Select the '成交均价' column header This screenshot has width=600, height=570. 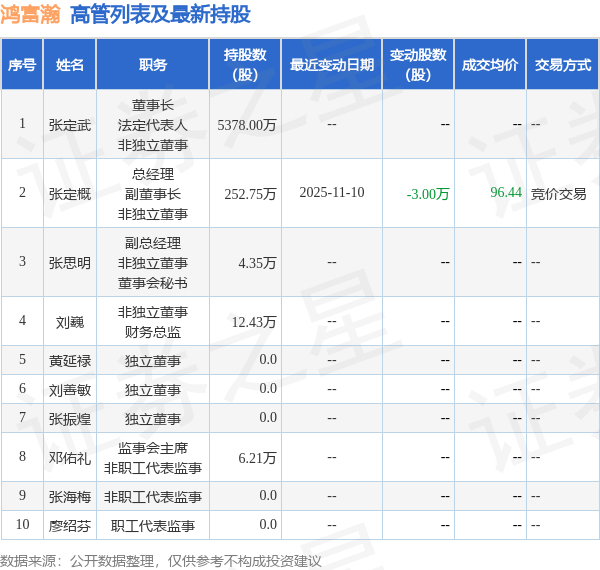490,64
